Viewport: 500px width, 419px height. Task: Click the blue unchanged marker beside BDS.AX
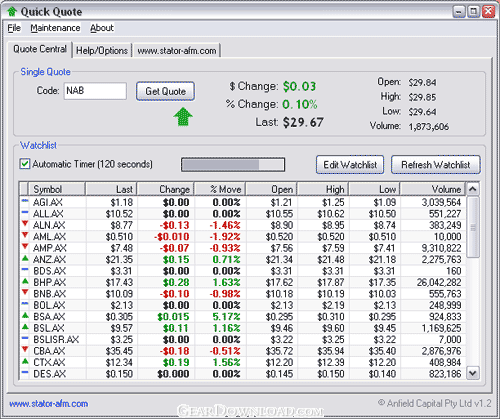[x=25, y=269]
